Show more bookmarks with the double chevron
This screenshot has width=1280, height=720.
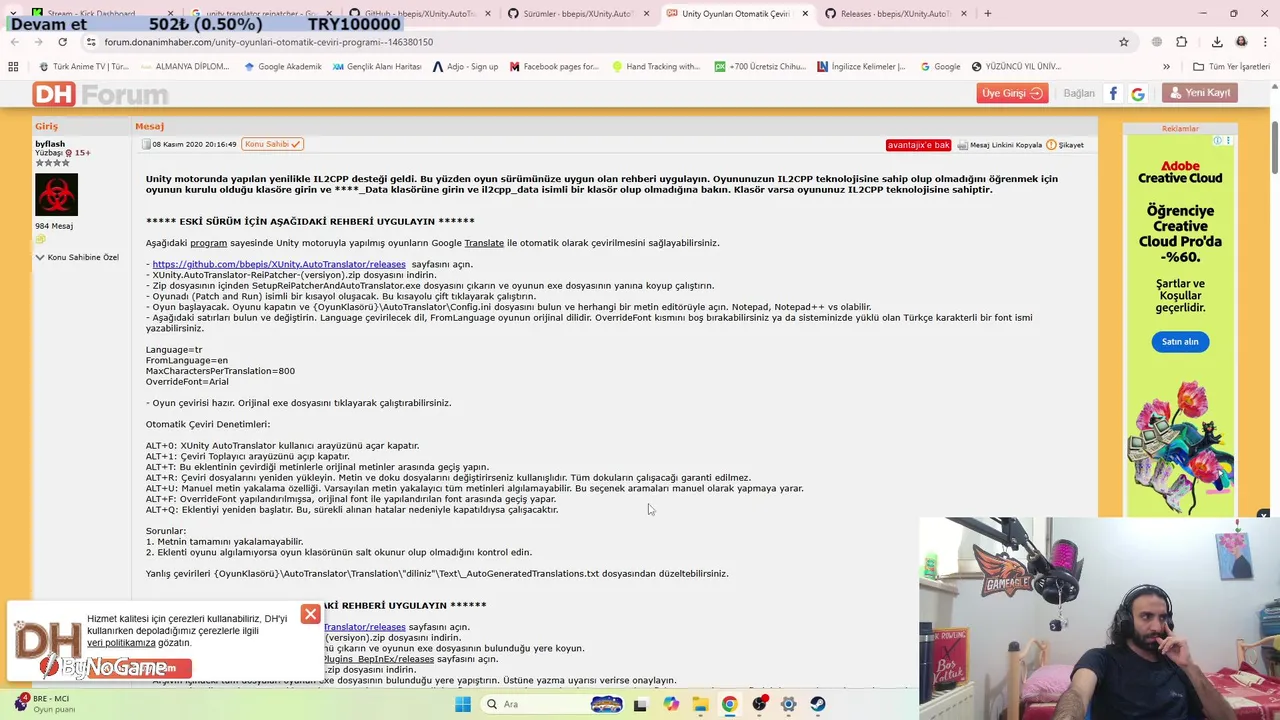pyautogui.click(x=1166, y=67)
